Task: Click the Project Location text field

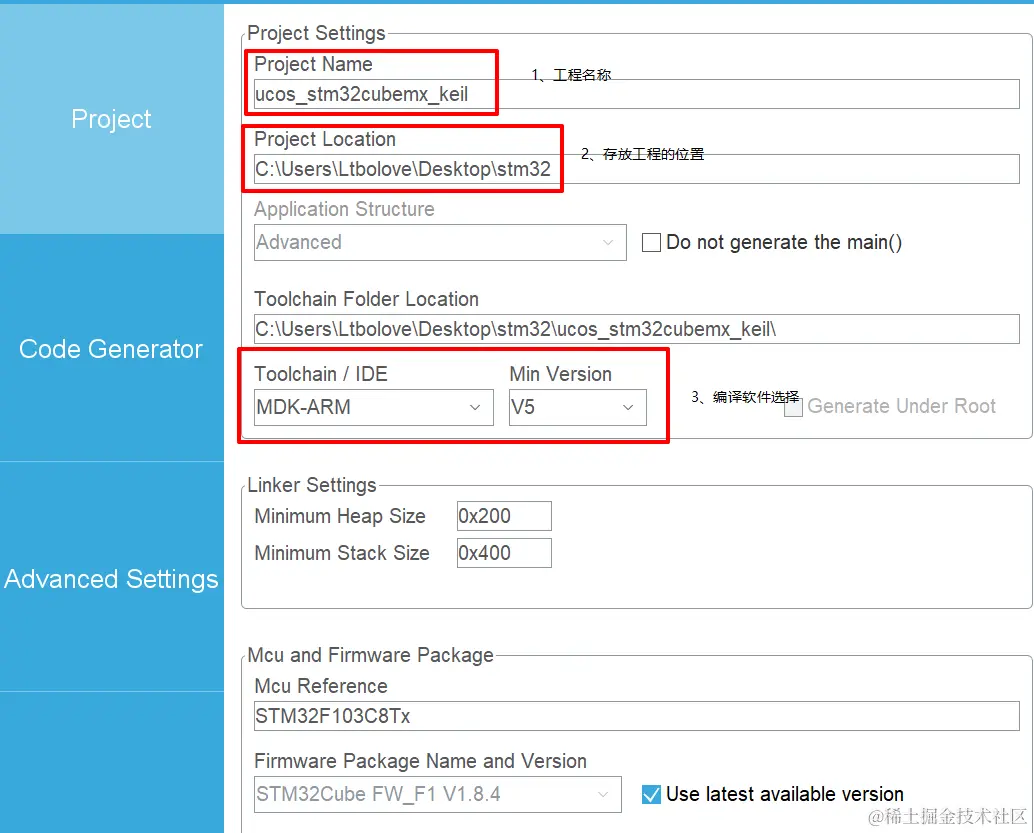Action: [x=635, y=169]
